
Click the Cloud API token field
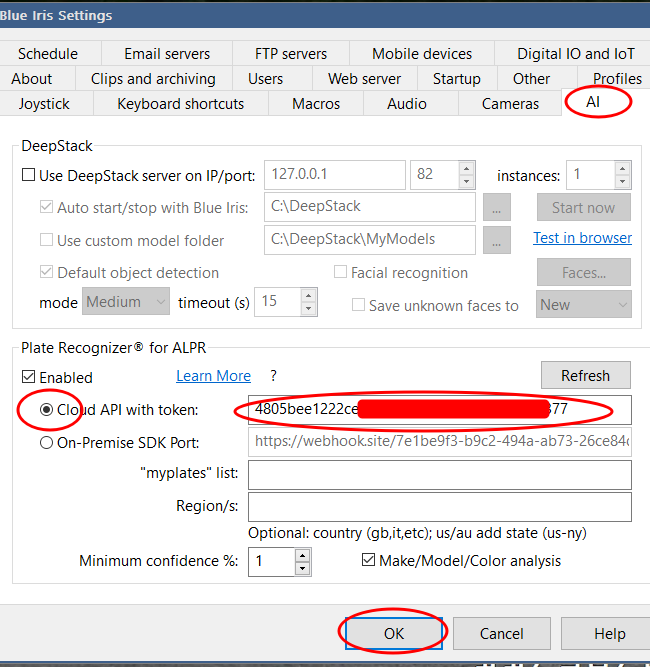(440, 410)
